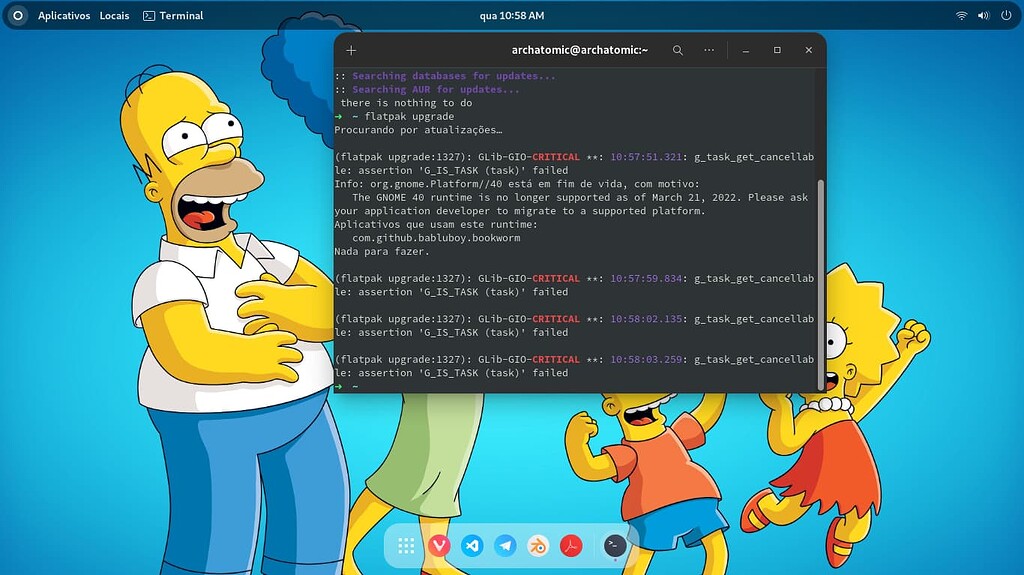1024x575 pixels.
Task: Launch Blender from the dock
Action: pos(538,546)
